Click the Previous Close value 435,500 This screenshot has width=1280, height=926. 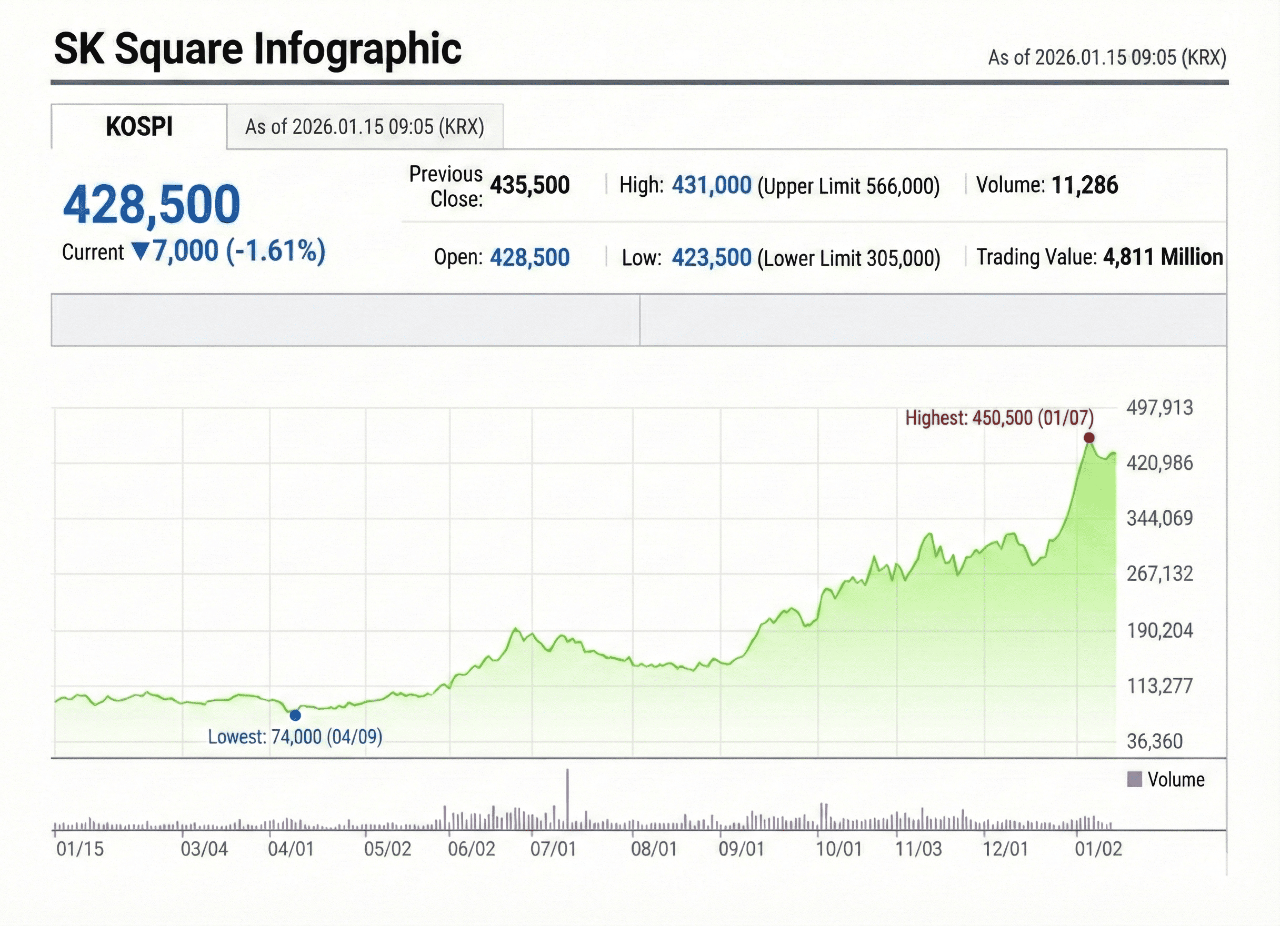[530, 185]
